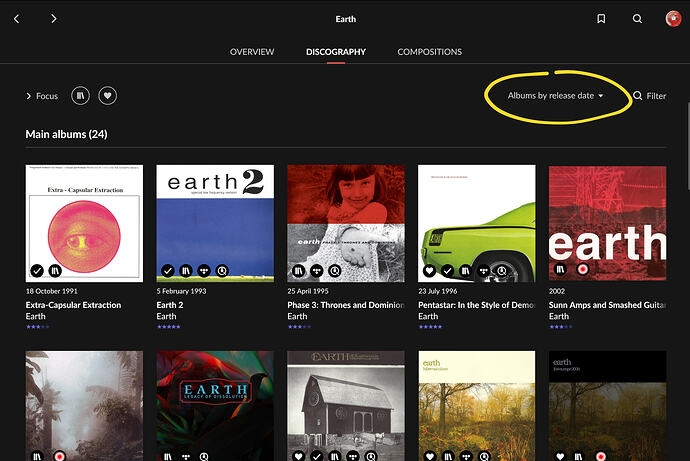Open the Extra-Capsular Extraction album cover
Viewport: 690px width, 461px height.
coord(84,223)
